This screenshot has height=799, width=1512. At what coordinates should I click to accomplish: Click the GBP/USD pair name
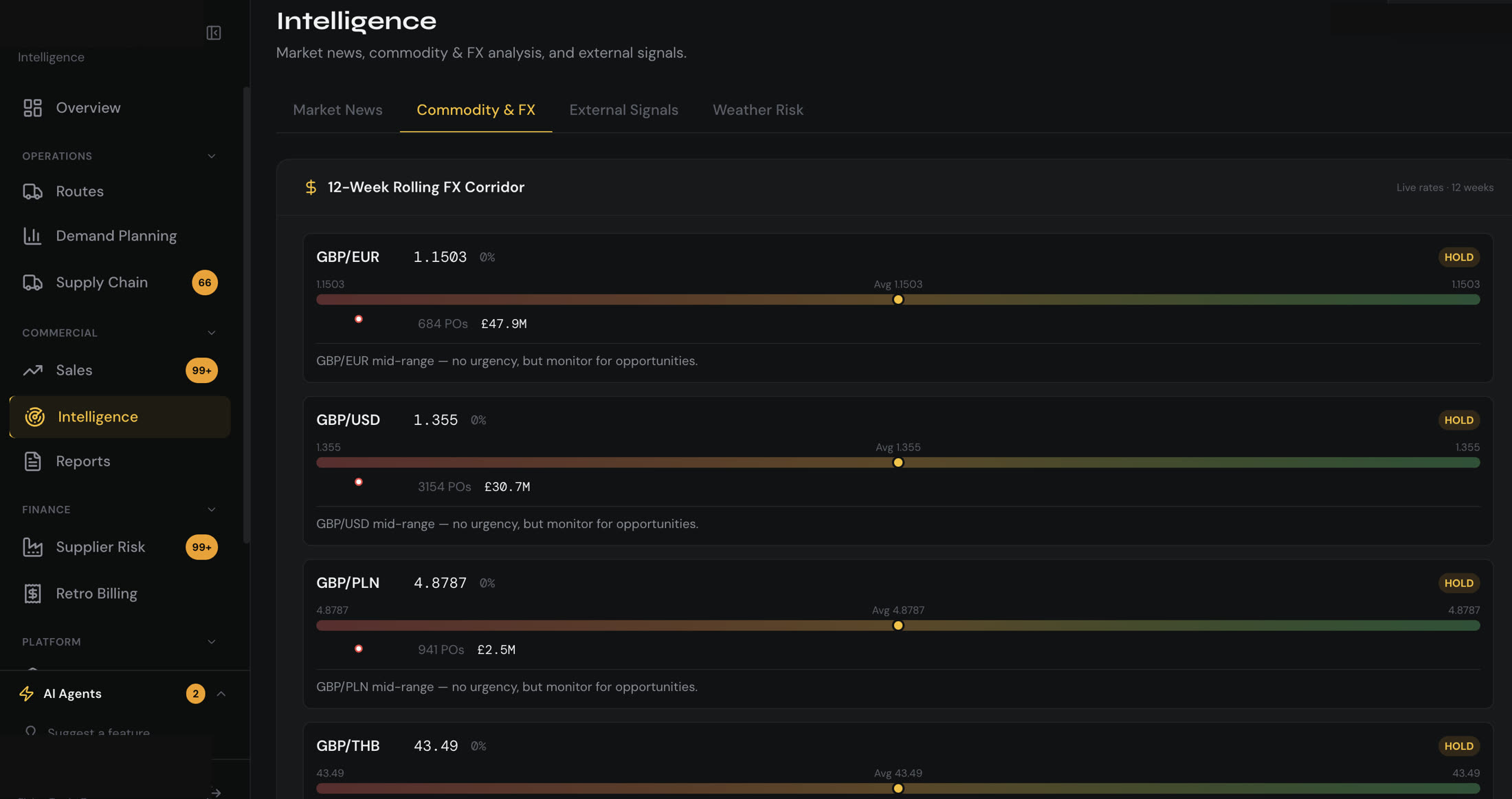click(348, 420)
